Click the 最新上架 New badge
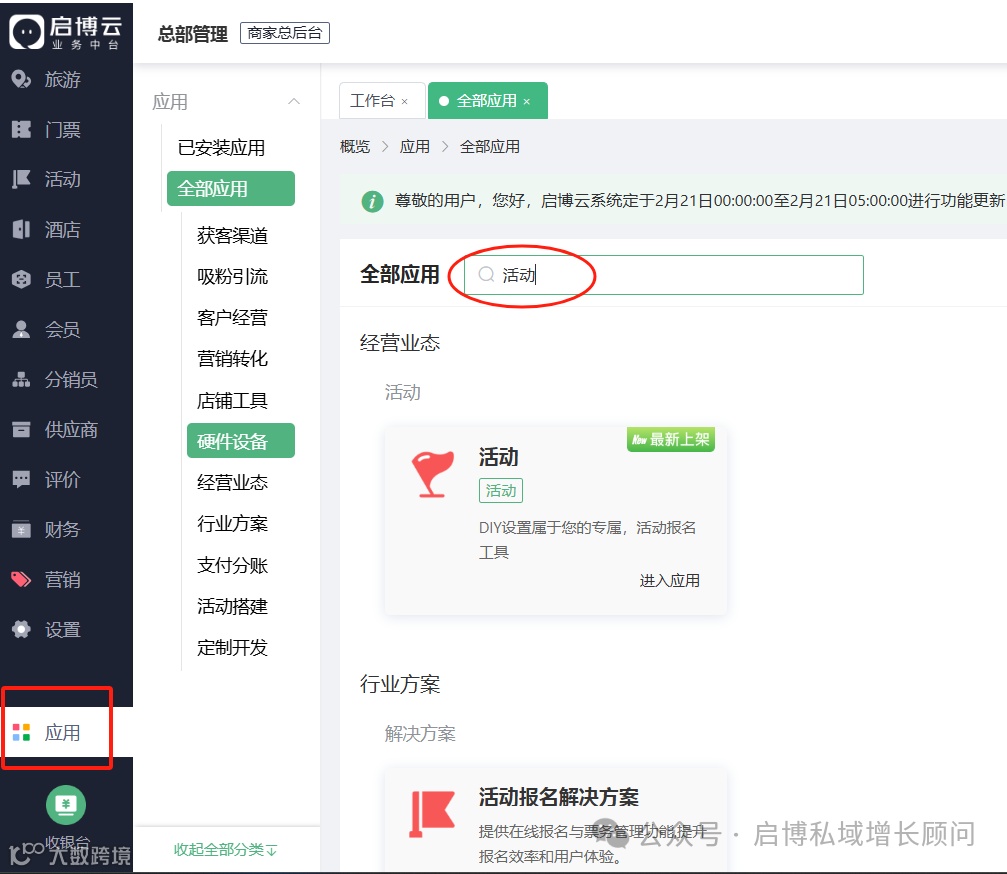1007x874 pixels. [670, 439]
